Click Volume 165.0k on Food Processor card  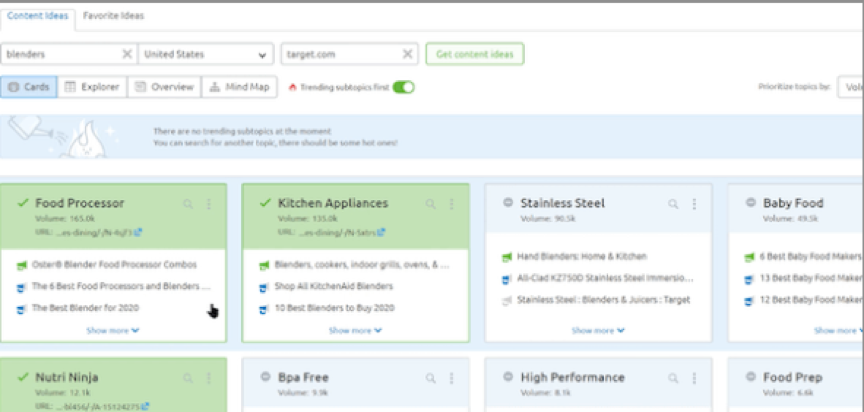[x=65, y=219]
